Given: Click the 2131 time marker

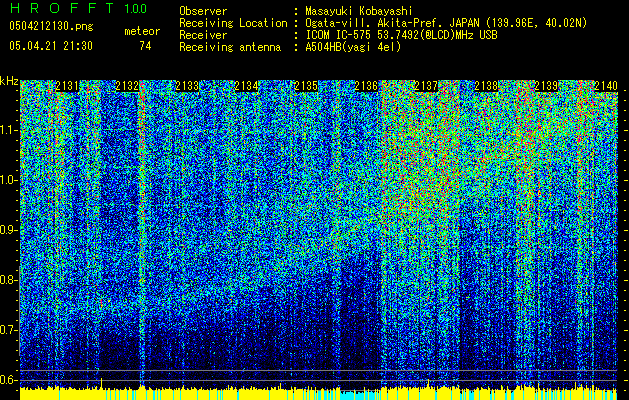Looking at the screenshot, I should 67,86.
